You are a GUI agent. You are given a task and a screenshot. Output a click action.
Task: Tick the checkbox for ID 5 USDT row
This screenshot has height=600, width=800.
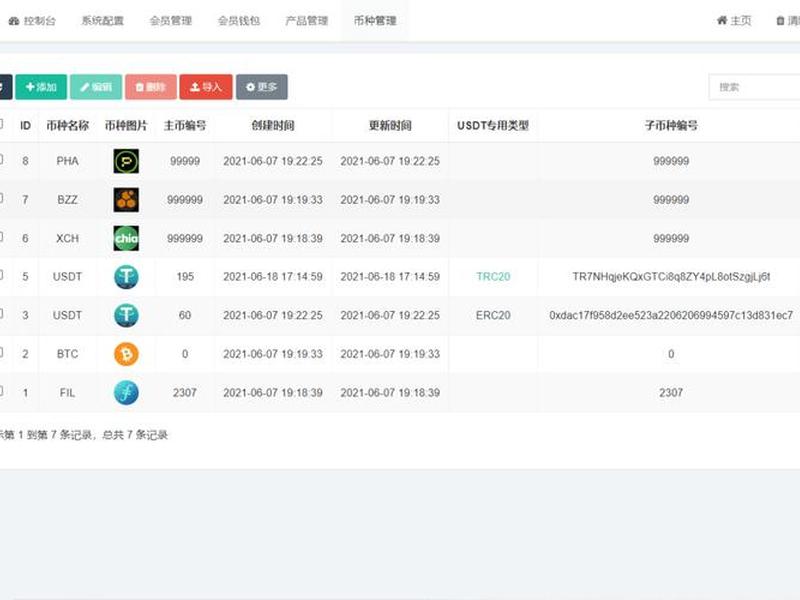coord(1,276)
